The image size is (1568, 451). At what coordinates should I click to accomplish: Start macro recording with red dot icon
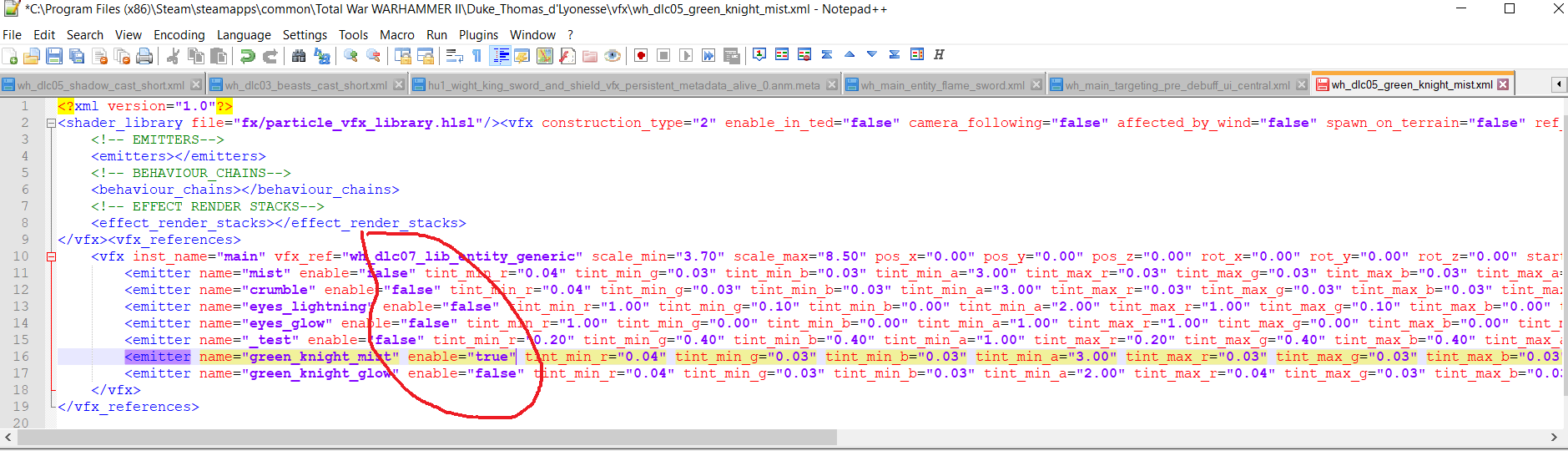point(641,56)
